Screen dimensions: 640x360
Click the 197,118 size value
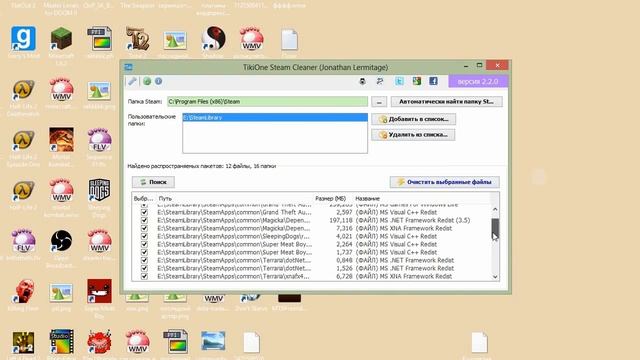[340, 220]
